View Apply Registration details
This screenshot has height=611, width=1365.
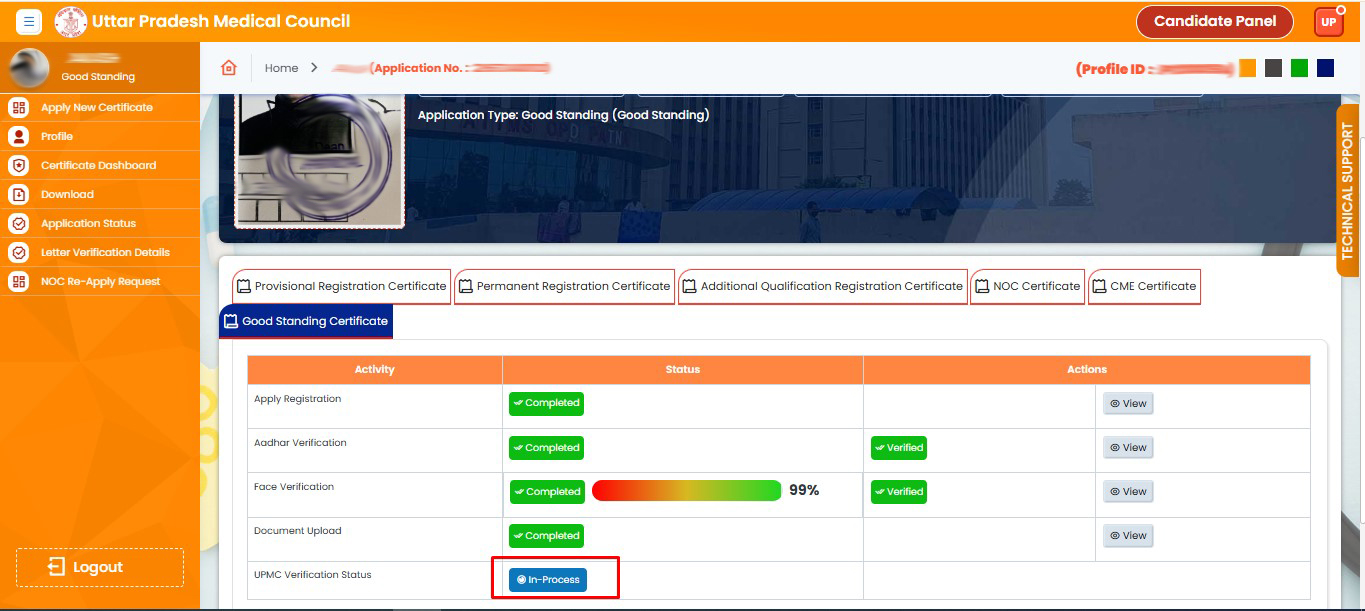1127,404
